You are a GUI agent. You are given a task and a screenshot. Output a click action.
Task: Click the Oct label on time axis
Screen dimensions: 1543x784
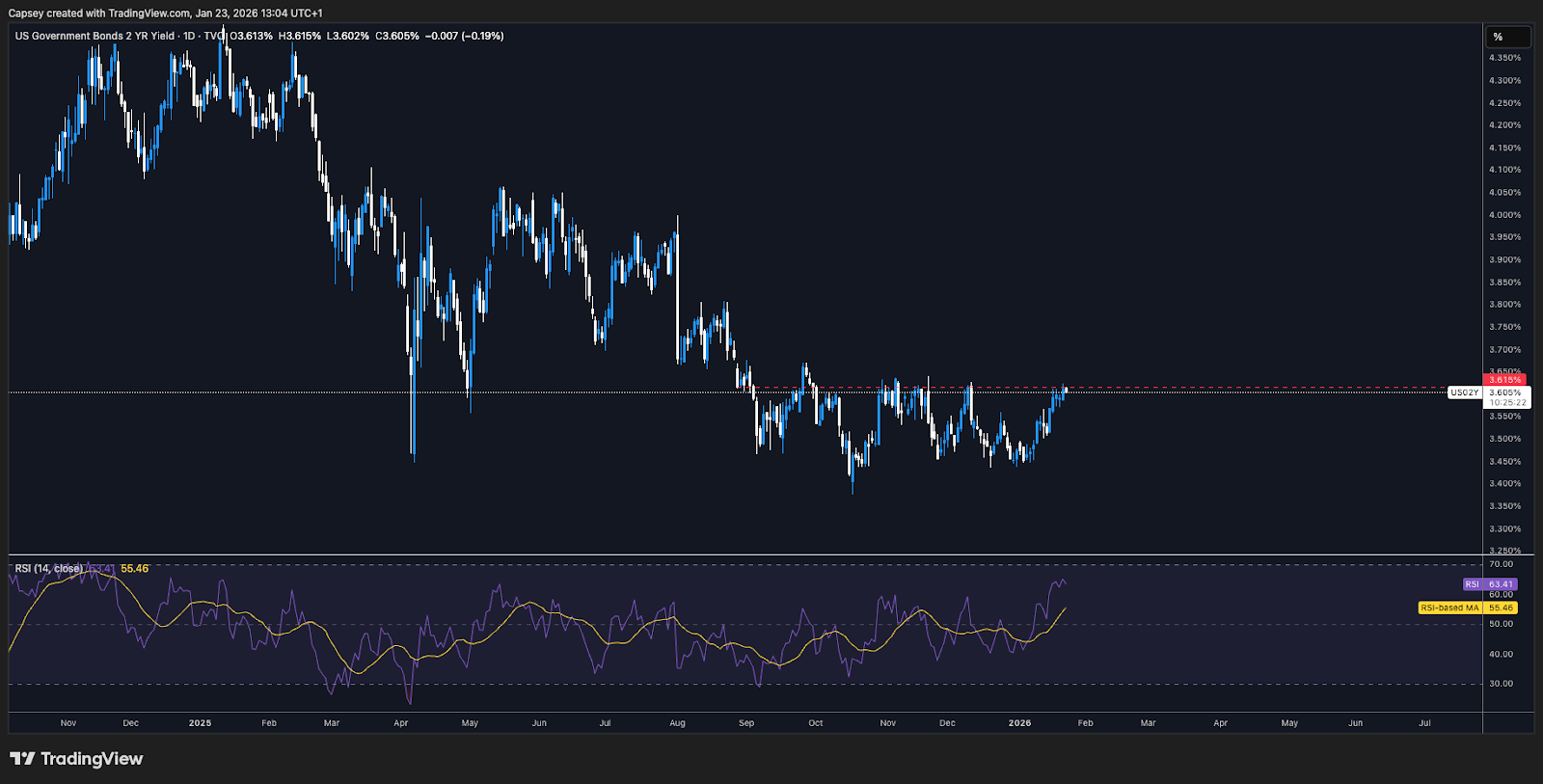click(816, 723)
